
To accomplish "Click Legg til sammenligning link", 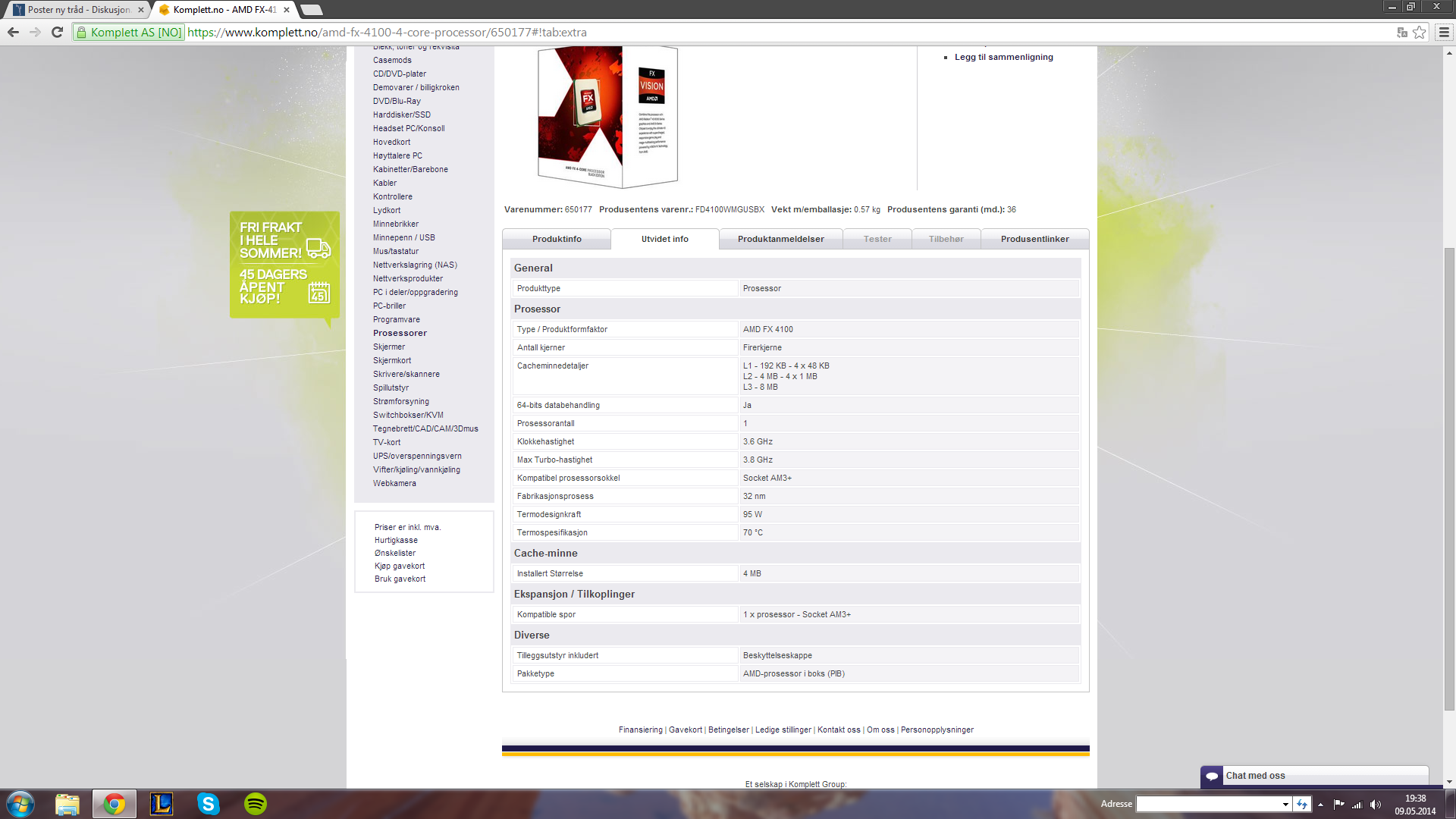I will point(1004,57).
